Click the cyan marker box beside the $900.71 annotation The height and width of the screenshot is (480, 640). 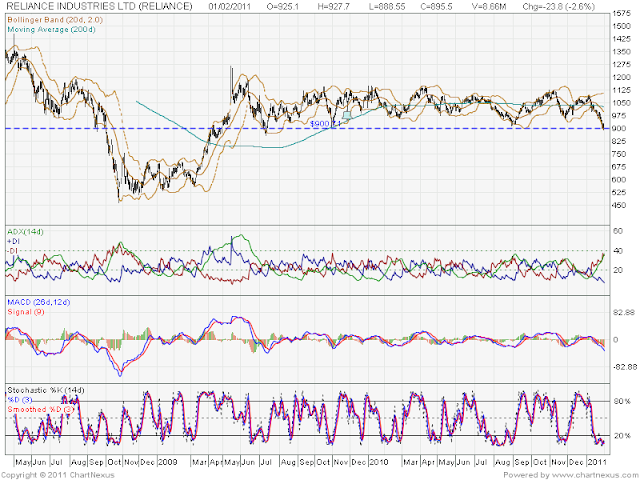coord(347,116)
